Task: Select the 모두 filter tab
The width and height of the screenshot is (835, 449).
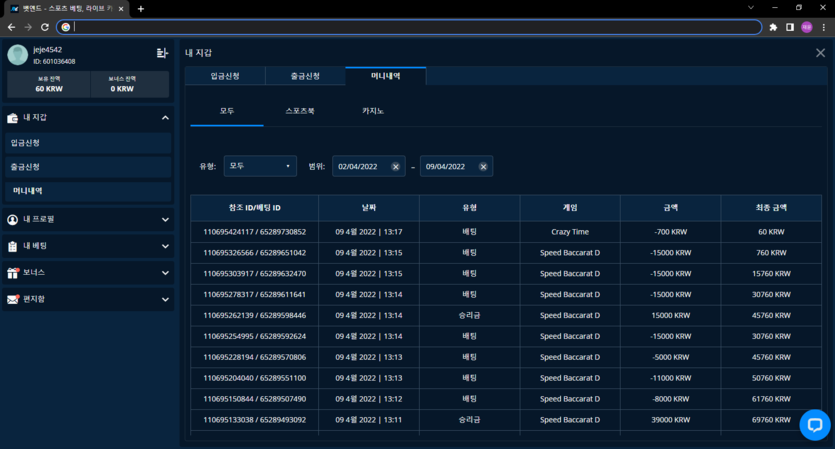Action: click(227, 111)
